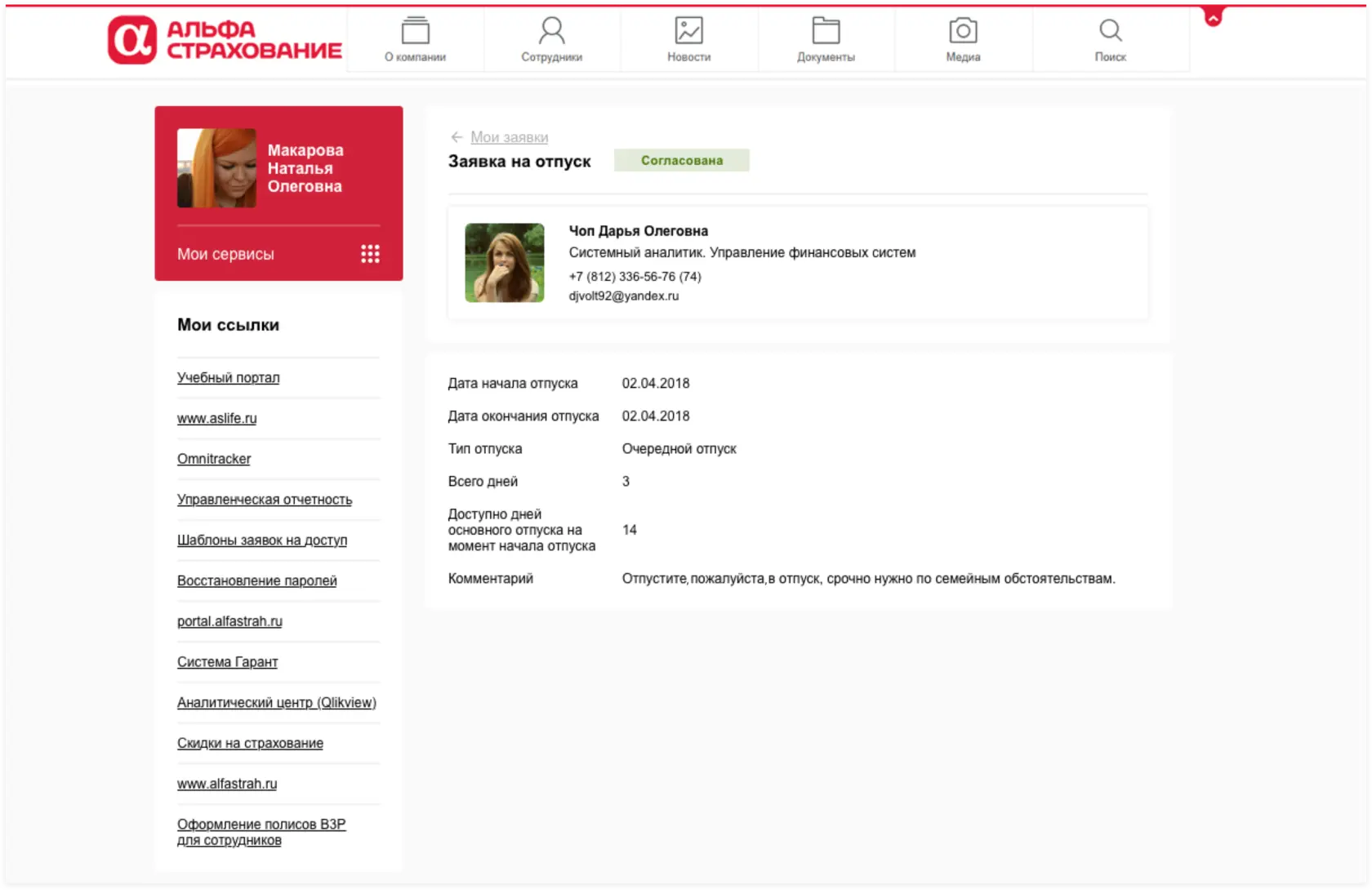Viewport: 1372px width, 890px height.
Task: Click the AlfaStrakhovanie logo
Action: 225,39
